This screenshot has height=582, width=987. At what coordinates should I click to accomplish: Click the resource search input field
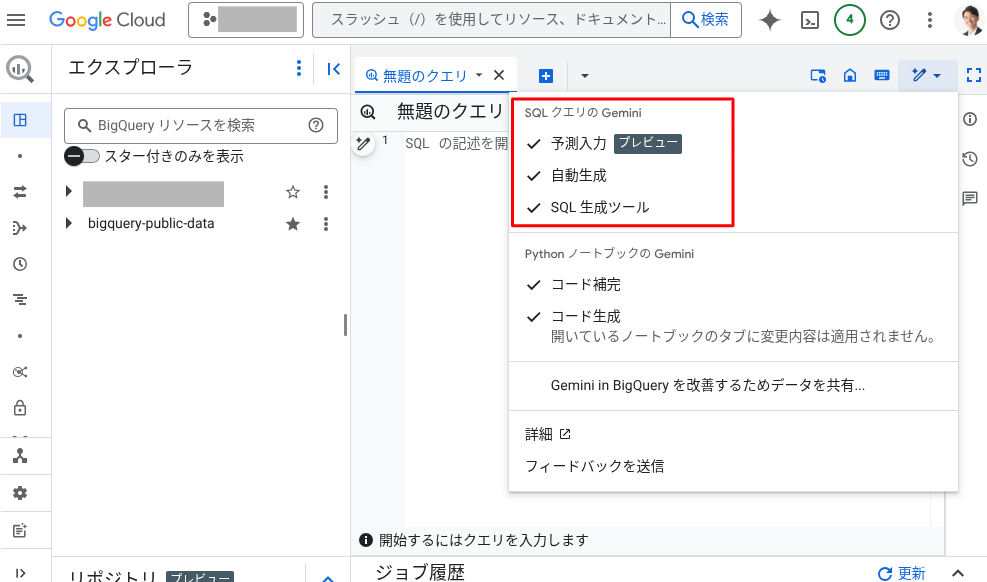click(492, 20)
